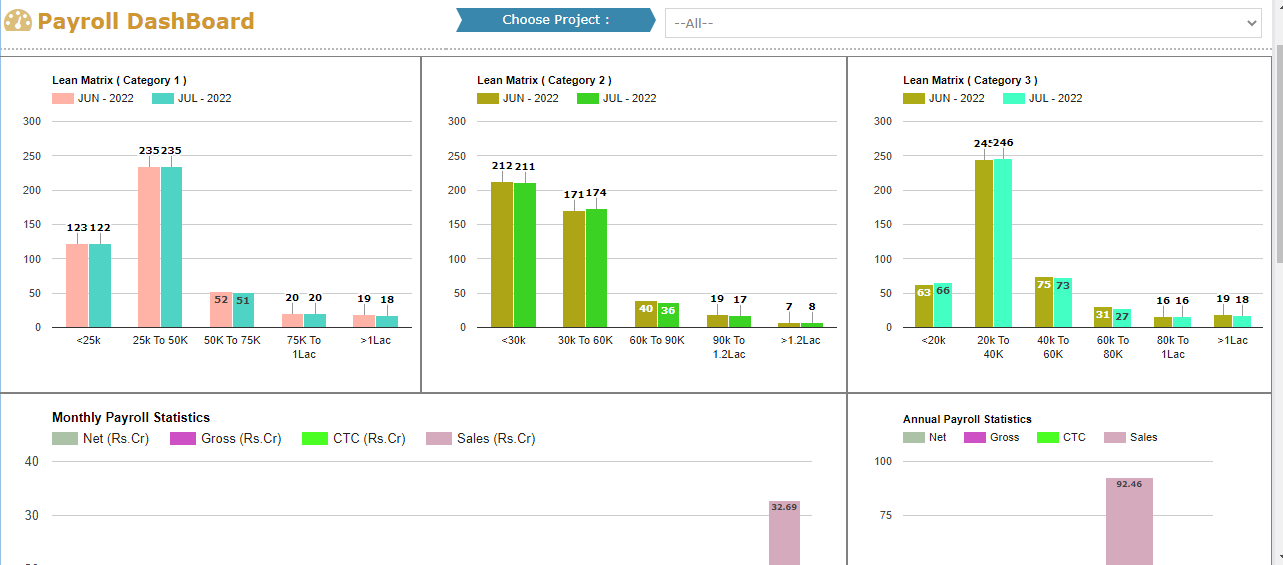This screenshot has width=1283, height=565.
Task: Open the Choose Project dropdown
Action: point(962,23)
